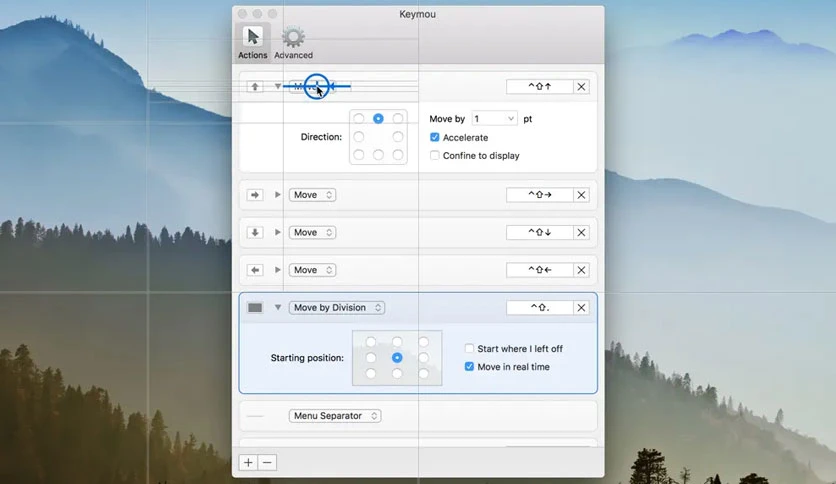The width and height of the screenshot is (836, 484).
Task: Select middle-right Starting position radio button
Action: coord(423,358)
